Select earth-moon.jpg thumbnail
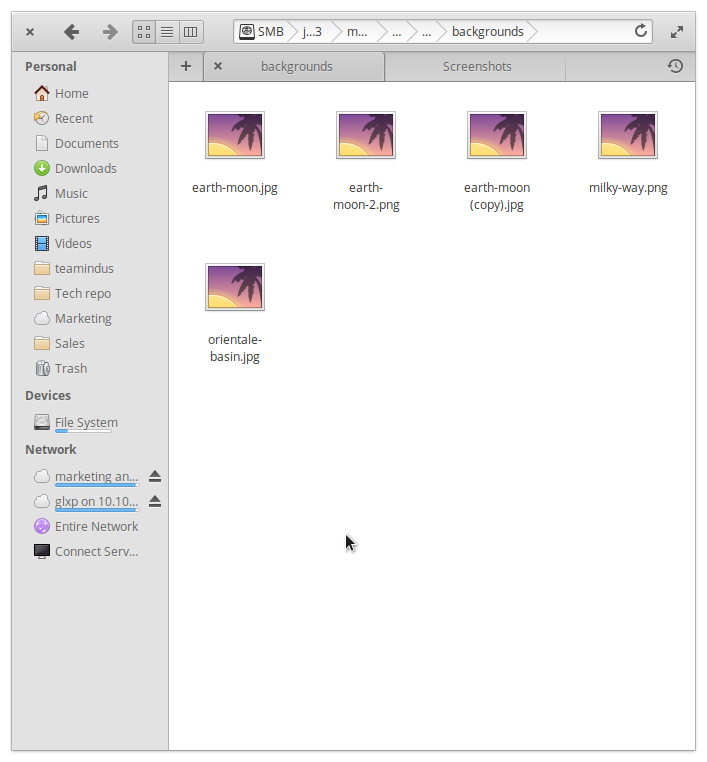This screenshot has height=762, width=707. click(235, 135)
